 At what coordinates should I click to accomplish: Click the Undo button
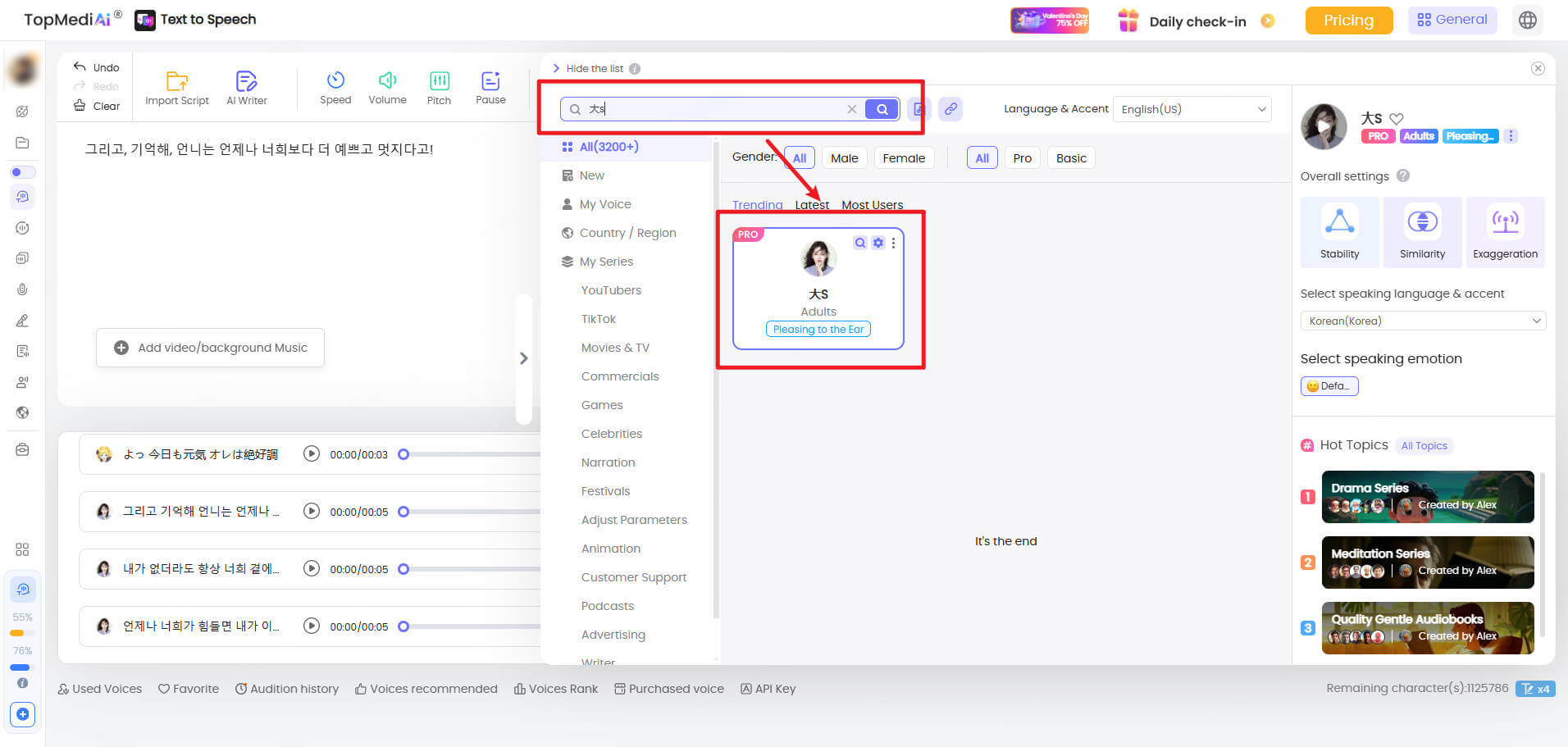pos(96,67)
